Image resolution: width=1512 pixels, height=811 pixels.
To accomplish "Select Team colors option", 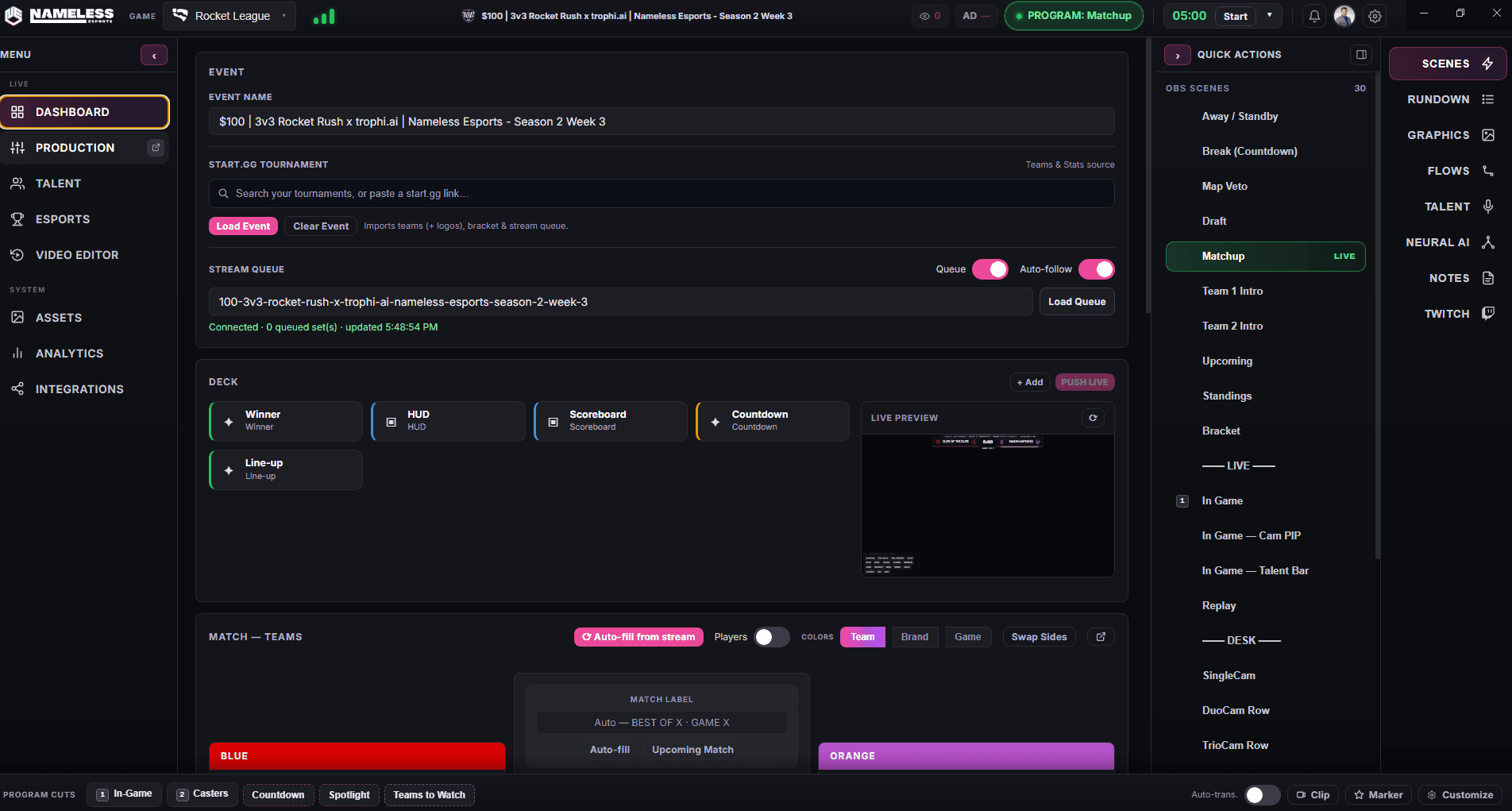I will point(862,637).
